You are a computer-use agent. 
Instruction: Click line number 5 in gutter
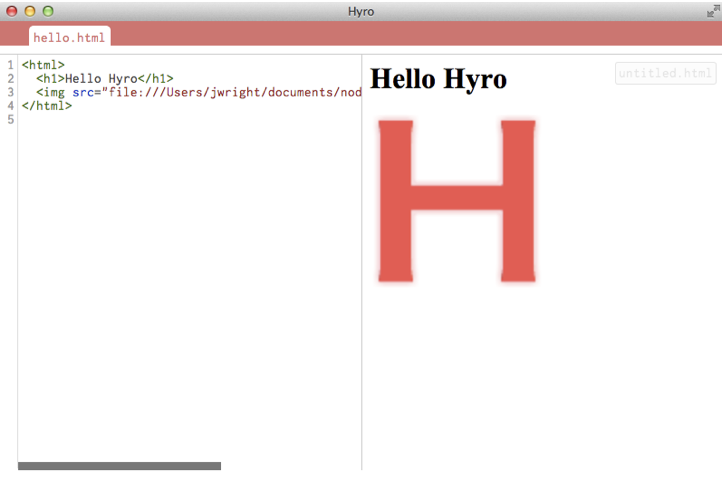pyautogui.click(x=11, y=119)
